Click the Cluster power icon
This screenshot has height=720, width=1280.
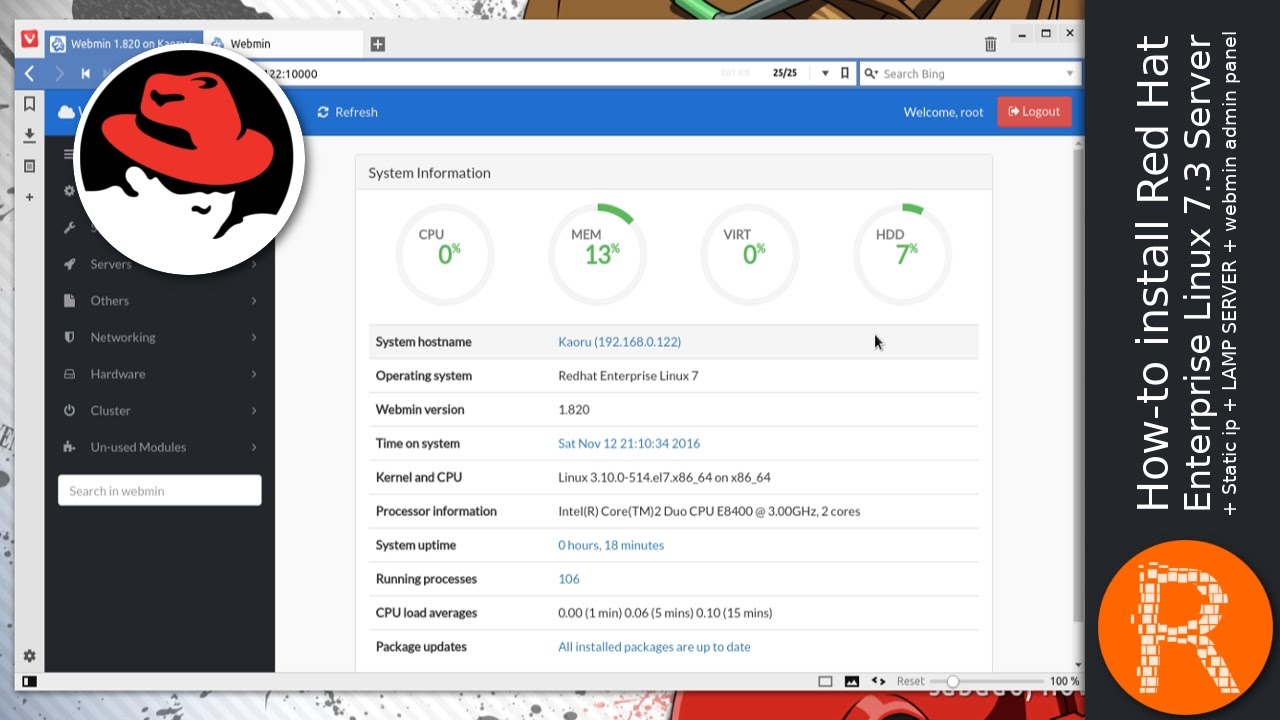click(x=69, y=411)
